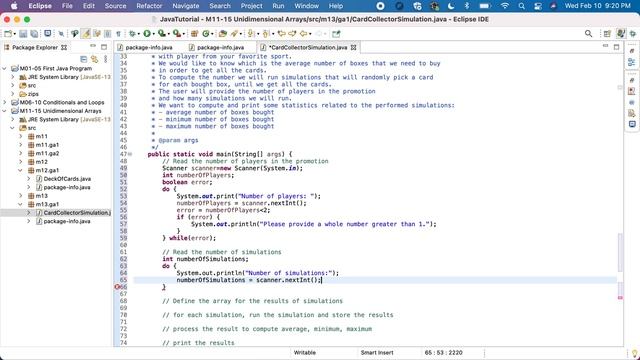Maximize the editor area
640x360 pixels.
click(x=616, y=47)
